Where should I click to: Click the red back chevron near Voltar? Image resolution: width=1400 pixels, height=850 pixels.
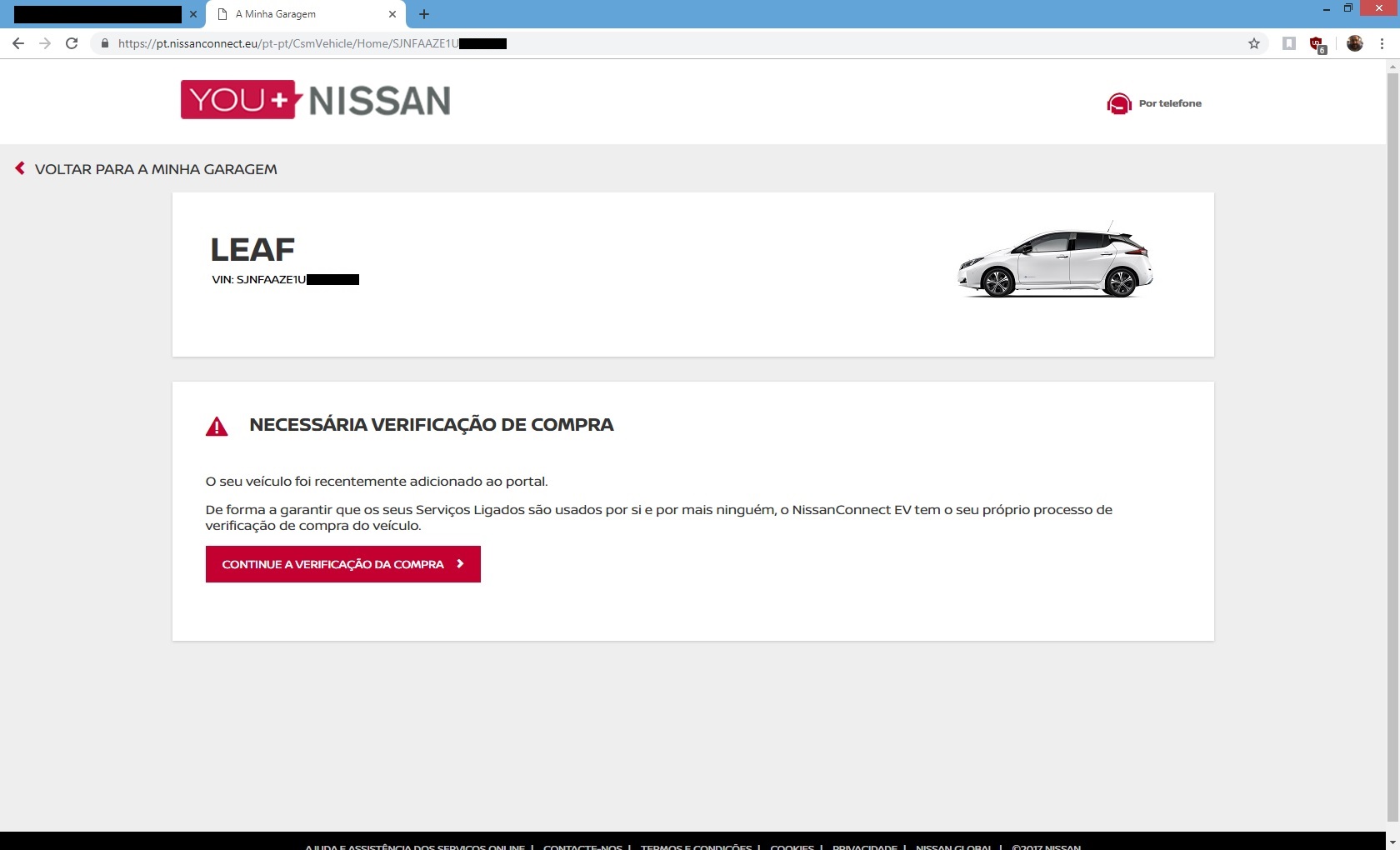point(20,168)
